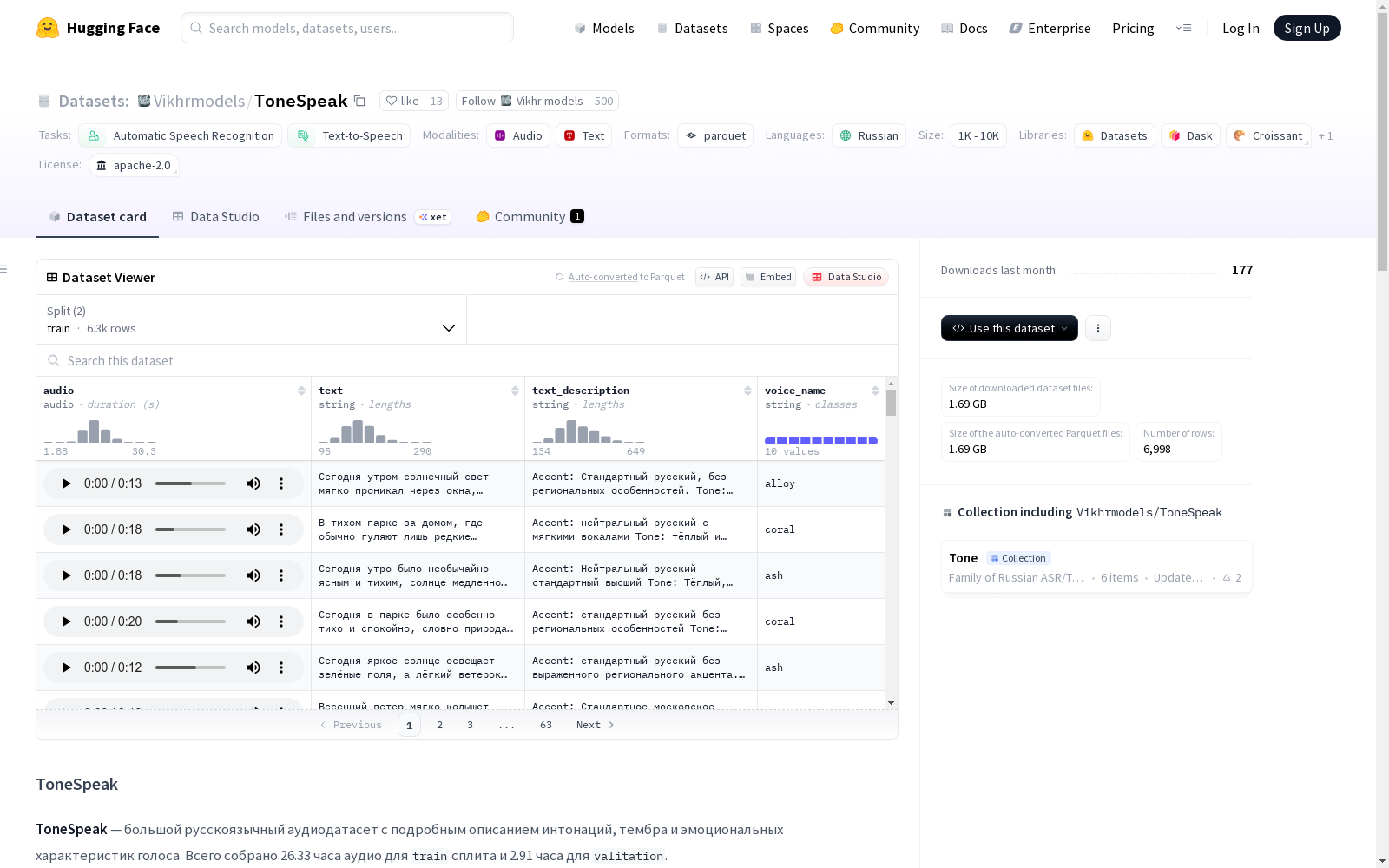Focus the search models, datasets, users field
Viewport: 1389px width, 868px height.
click(347, 28)
